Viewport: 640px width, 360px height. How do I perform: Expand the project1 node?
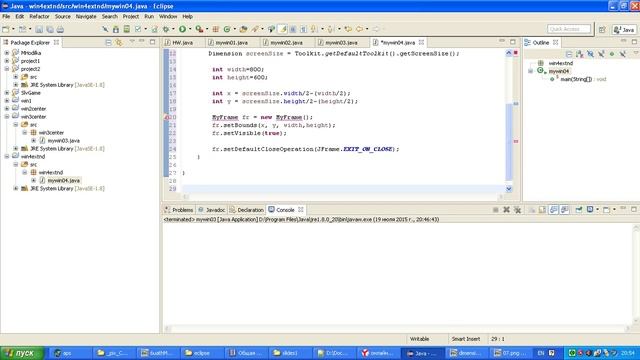(7, 61)
